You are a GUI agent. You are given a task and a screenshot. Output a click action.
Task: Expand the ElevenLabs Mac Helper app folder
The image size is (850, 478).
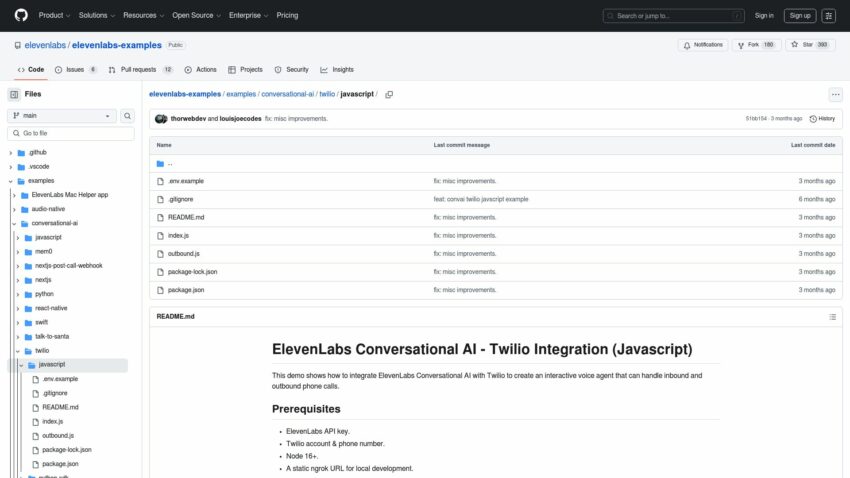pos(69,195)
